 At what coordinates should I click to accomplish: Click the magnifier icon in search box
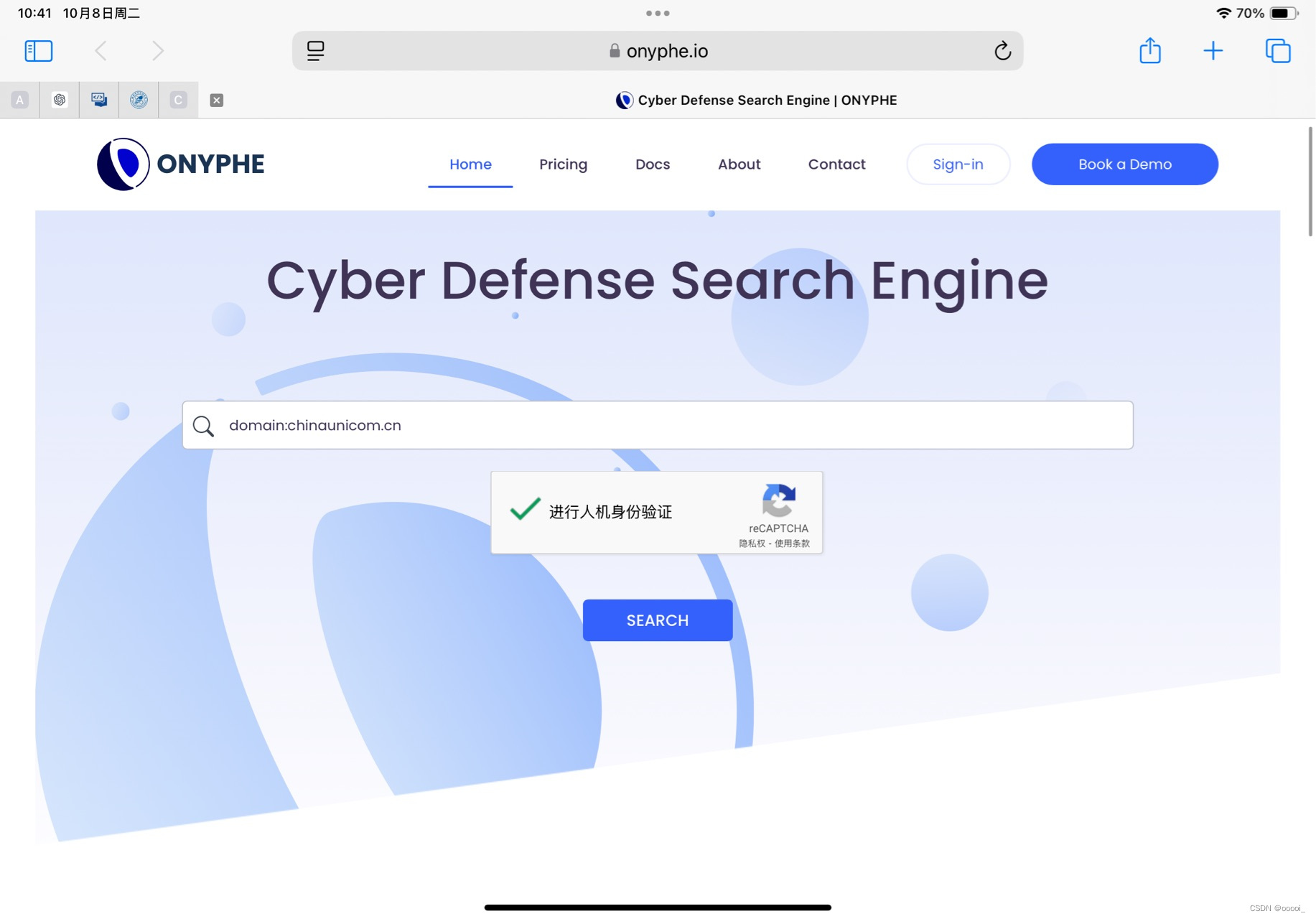[x=203, y=426]
